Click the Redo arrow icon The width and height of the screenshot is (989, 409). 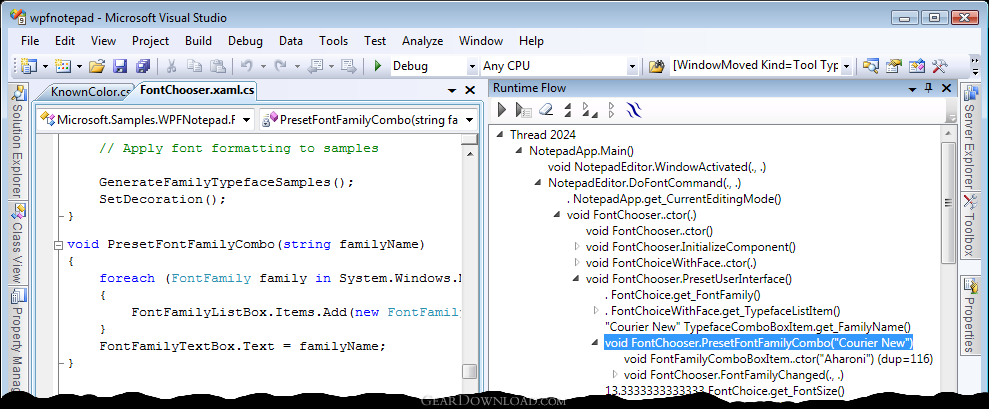(281, 66)
